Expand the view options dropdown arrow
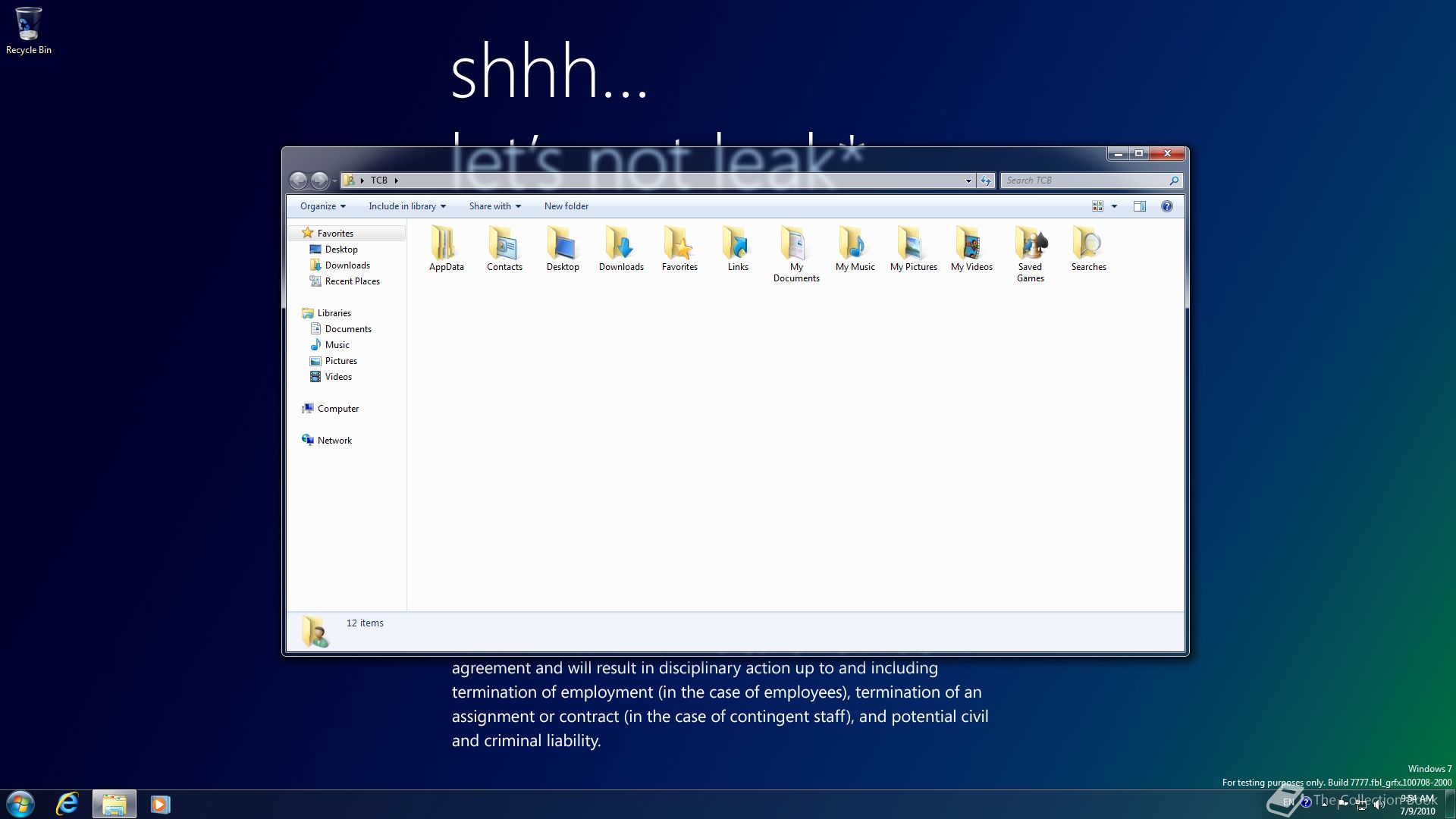Screen dimensions: 1456x819 [x=1114, y=206]
